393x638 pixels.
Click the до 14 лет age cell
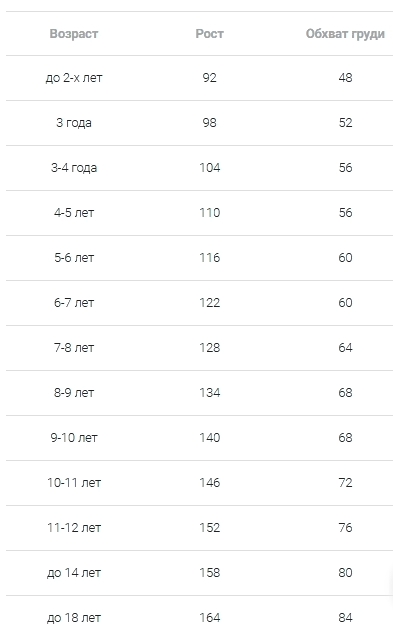point(74,573)
